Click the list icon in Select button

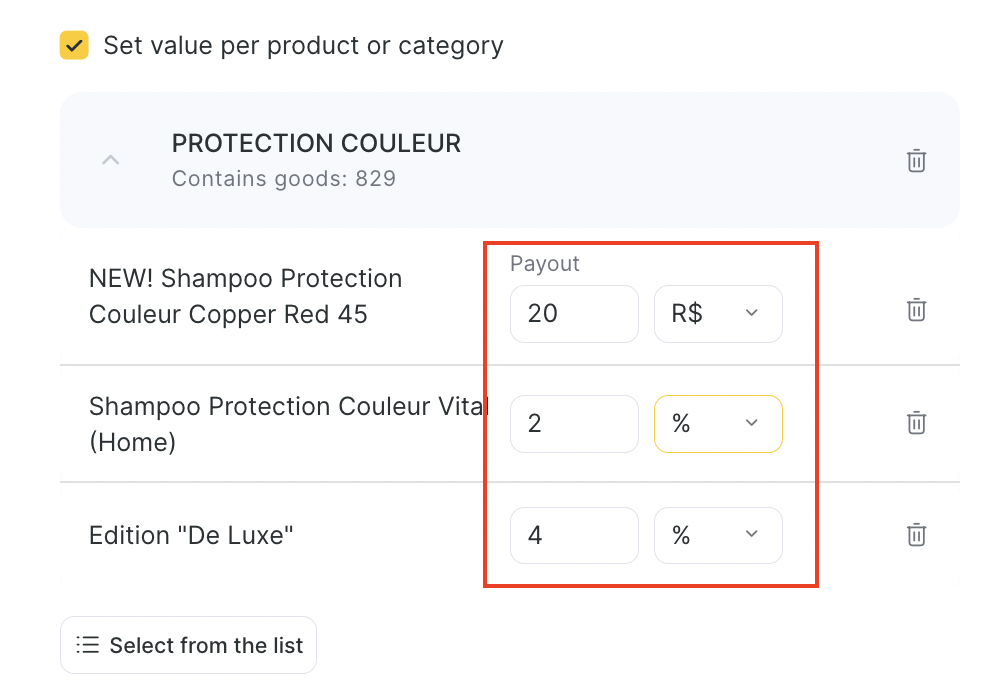point(88,645)
